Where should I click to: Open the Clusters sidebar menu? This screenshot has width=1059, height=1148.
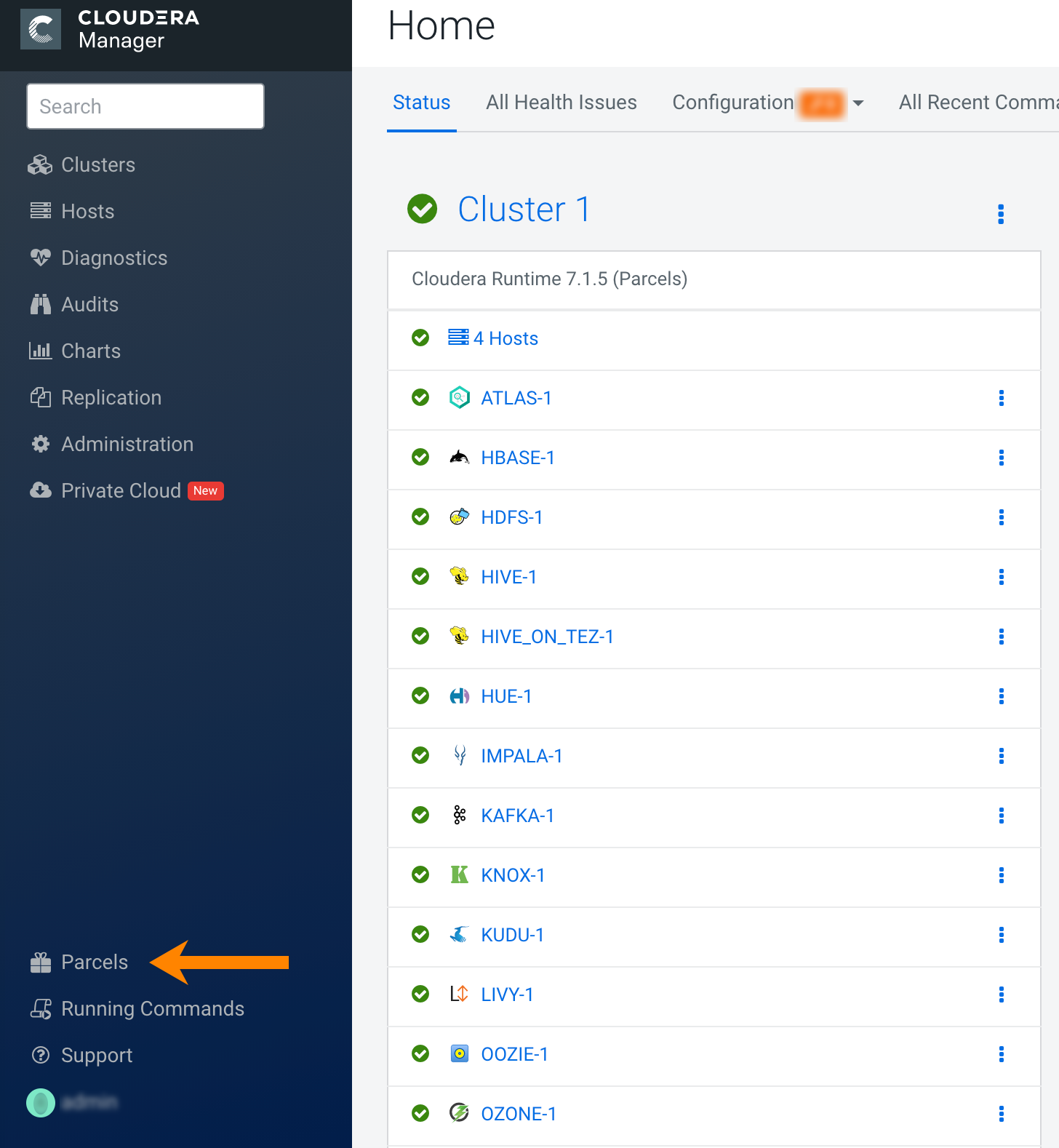(98, 165)
